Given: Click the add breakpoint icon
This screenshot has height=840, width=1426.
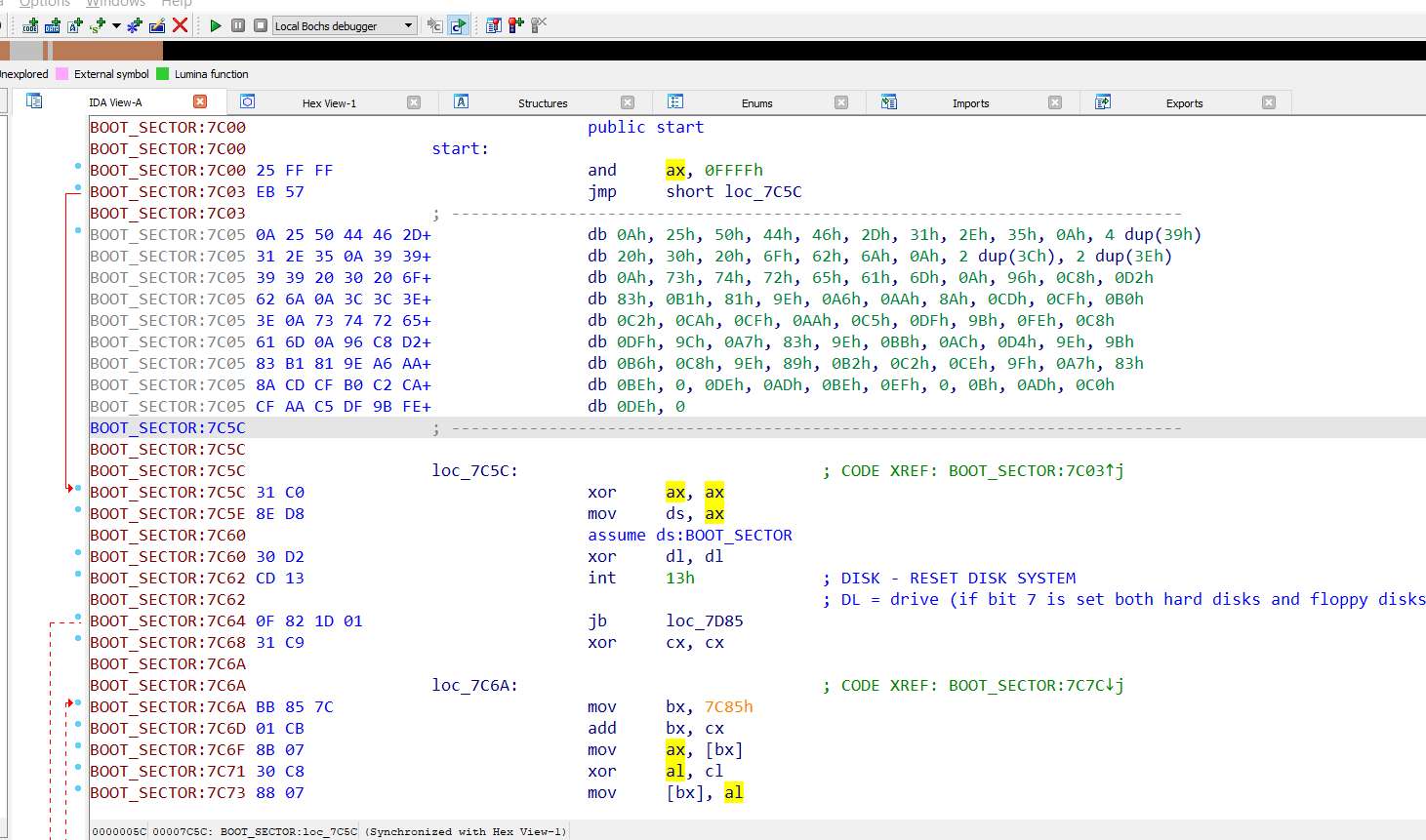Looking at the screenshot, I should pyautogui.click(x=515, y=25).
